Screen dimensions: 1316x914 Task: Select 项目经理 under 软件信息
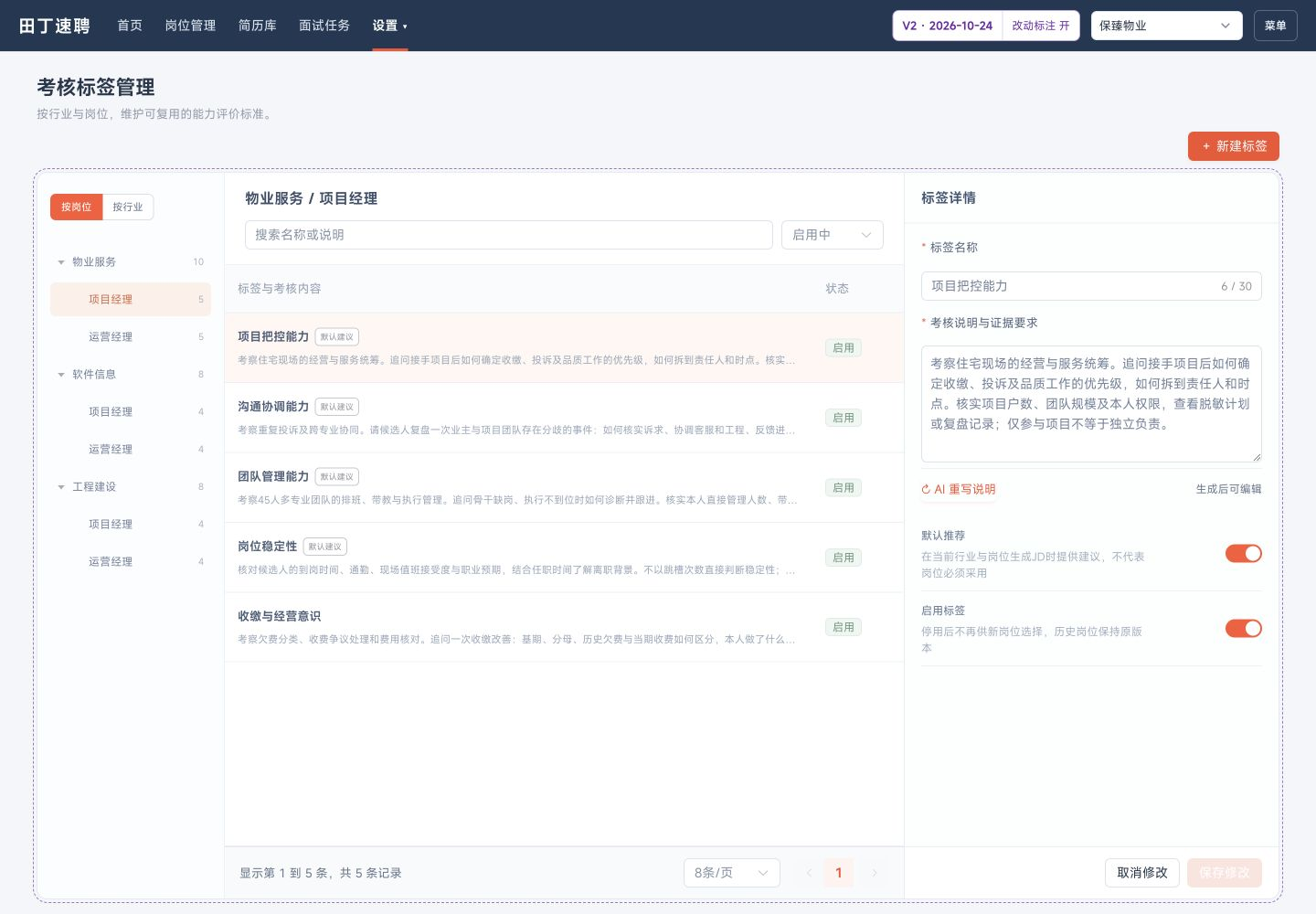131,412
